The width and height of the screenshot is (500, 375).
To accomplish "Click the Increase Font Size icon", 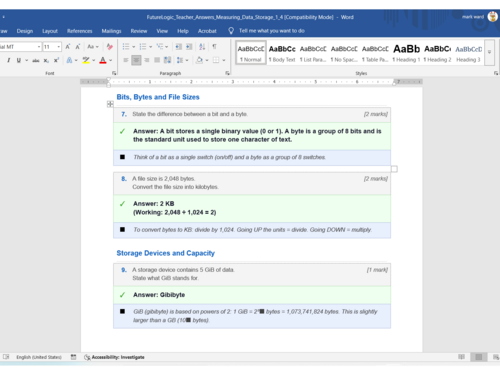I will pyautogui.click(x=68, y=47).
